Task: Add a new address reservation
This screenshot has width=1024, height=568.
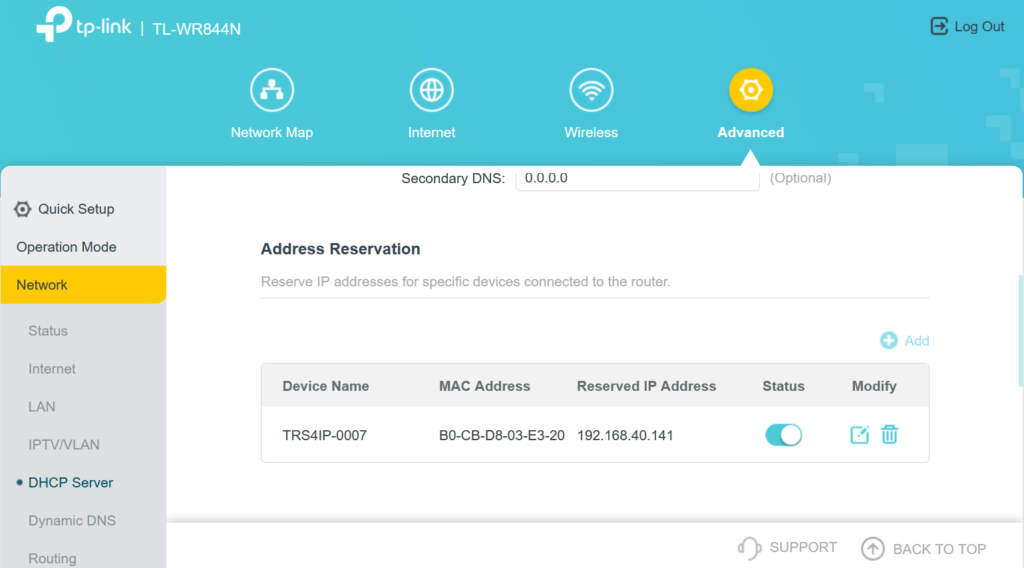Action: tap(904, 341)
